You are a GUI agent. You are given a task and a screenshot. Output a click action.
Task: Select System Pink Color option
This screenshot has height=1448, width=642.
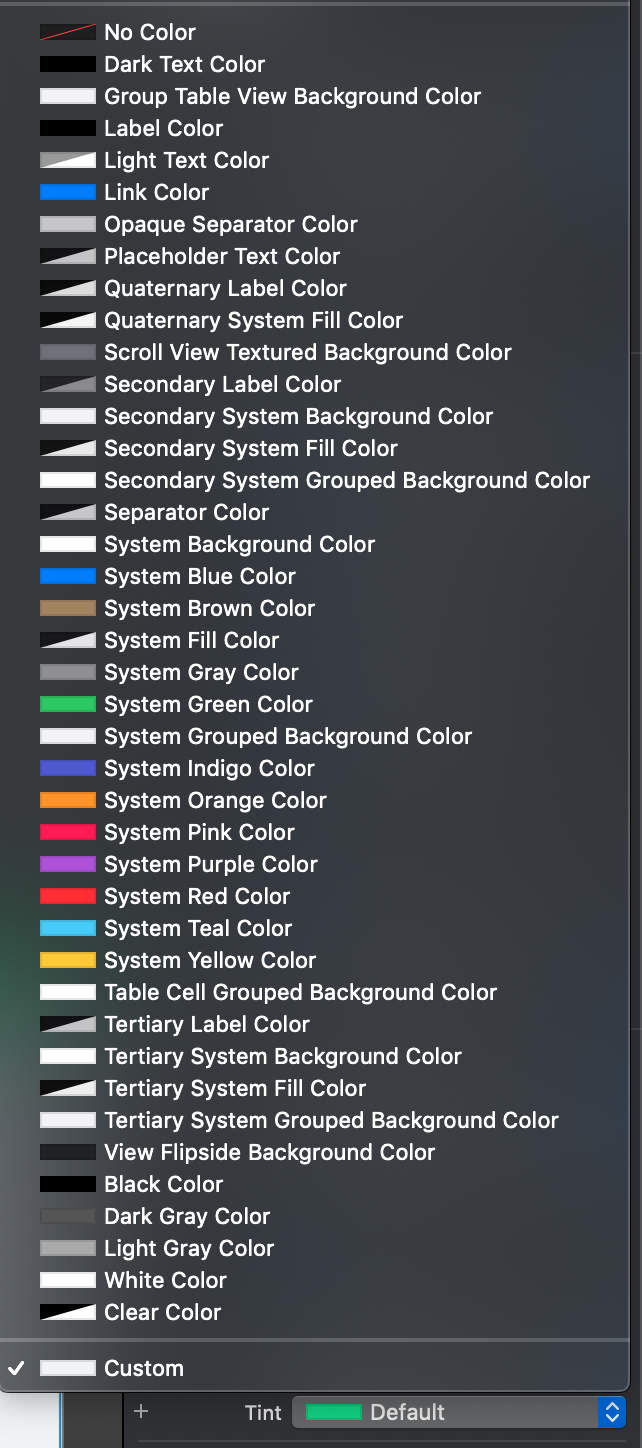[199, 832]
